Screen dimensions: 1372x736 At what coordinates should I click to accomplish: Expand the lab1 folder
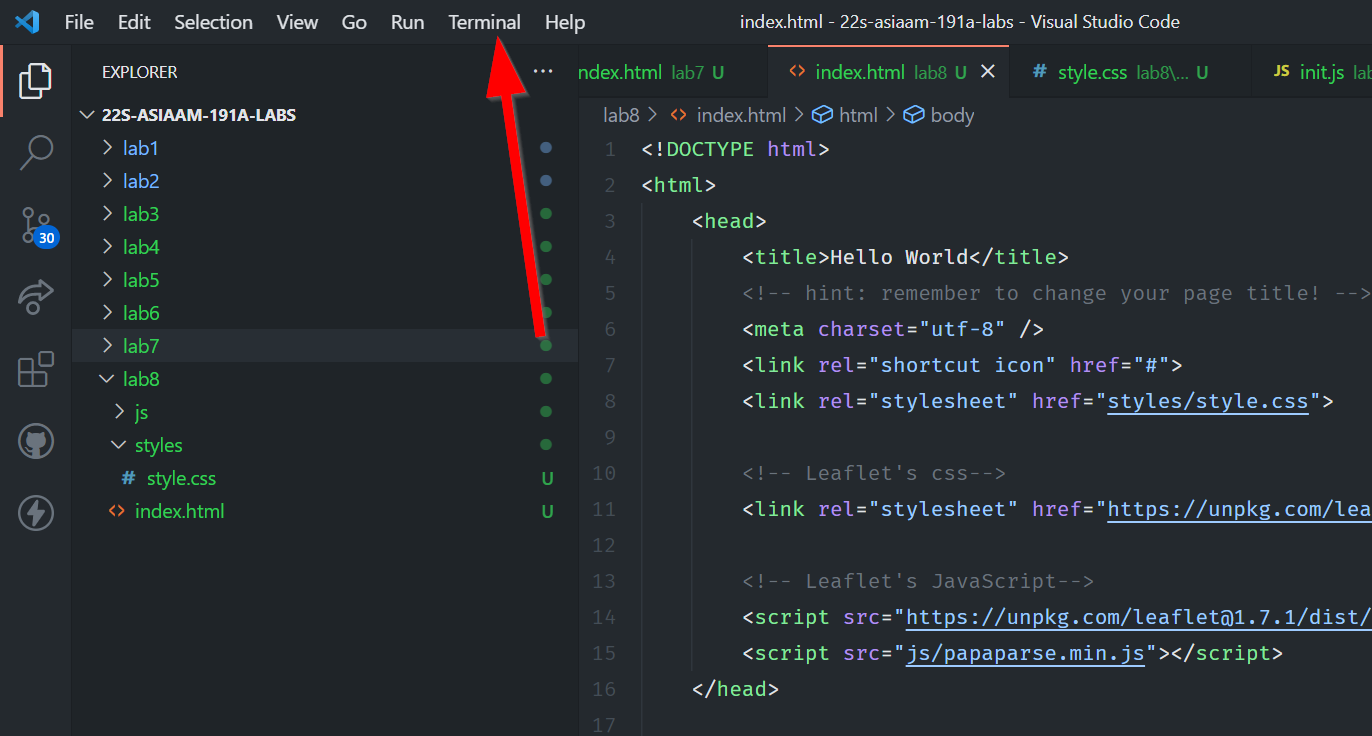coord(140,148)
